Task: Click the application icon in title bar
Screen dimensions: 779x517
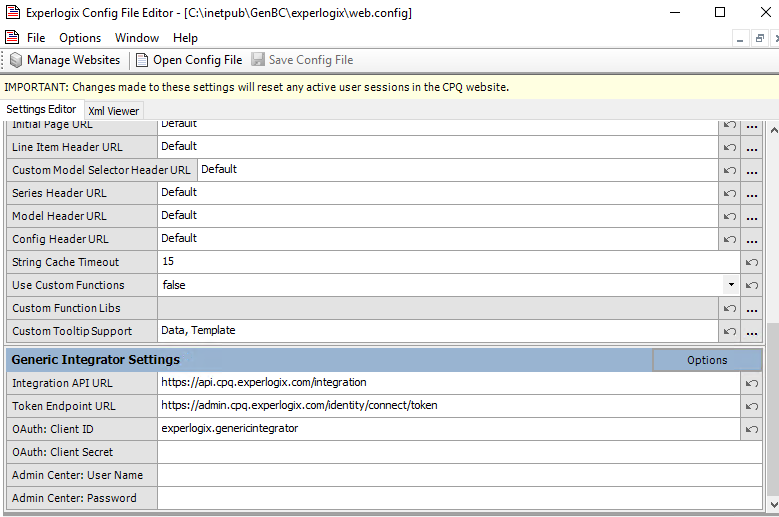Action: [12, 12]
